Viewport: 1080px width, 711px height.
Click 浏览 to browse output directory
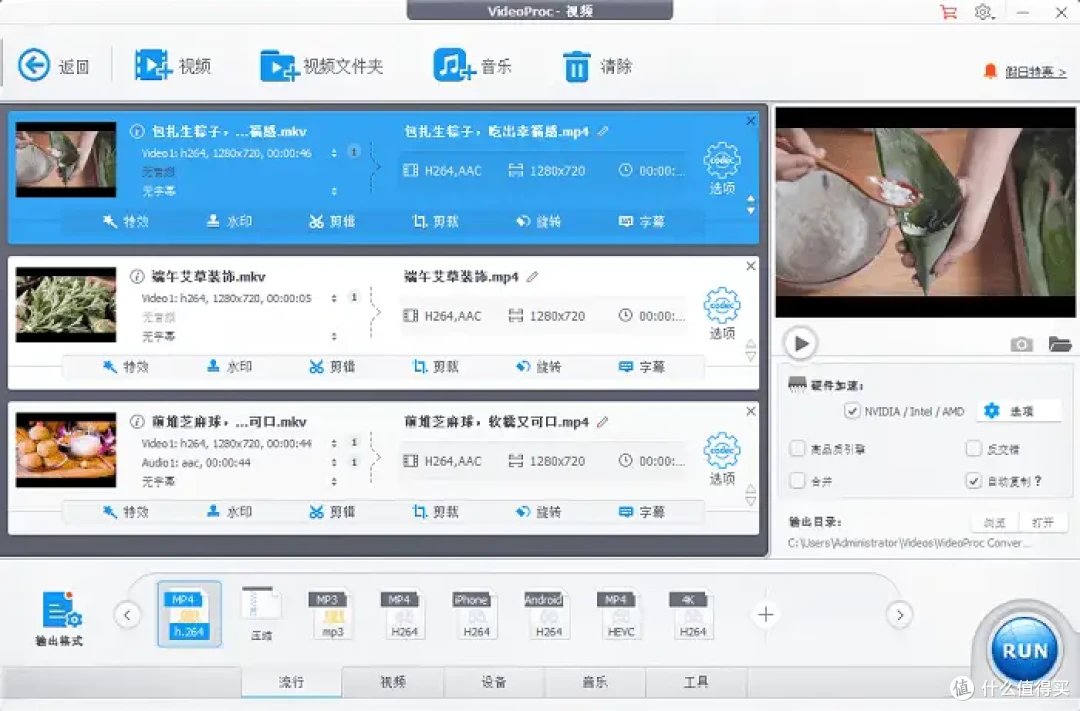point(995,522)
